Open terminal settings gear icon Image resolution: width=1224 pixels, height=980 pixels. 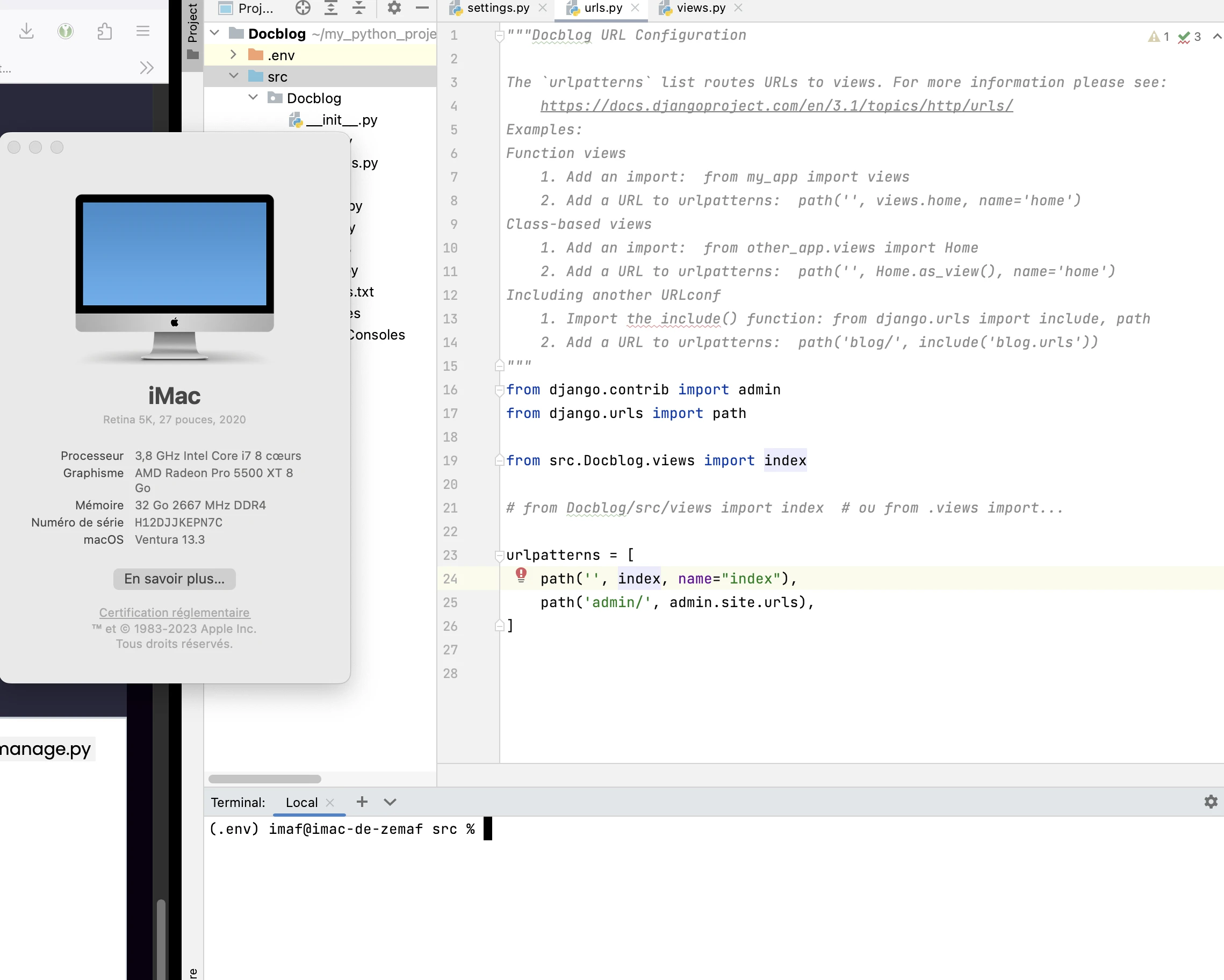(x=1211, y=802)
